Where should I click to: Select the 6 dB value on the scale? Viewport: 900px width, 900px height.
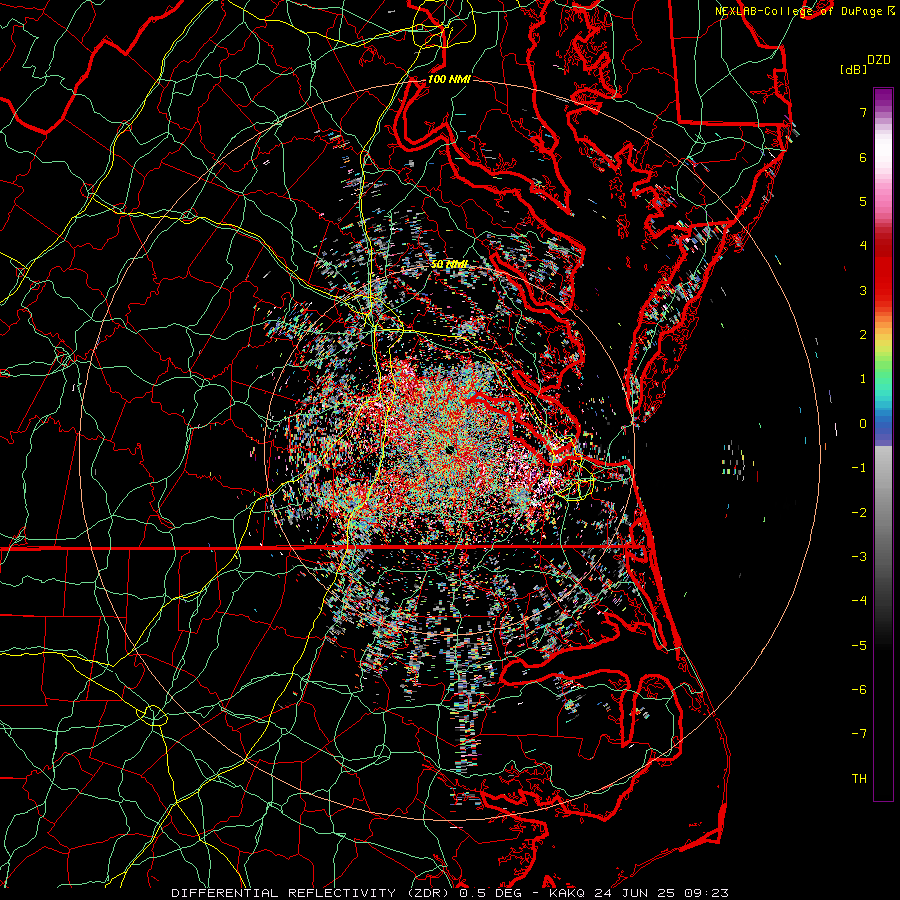click(863, 157)
